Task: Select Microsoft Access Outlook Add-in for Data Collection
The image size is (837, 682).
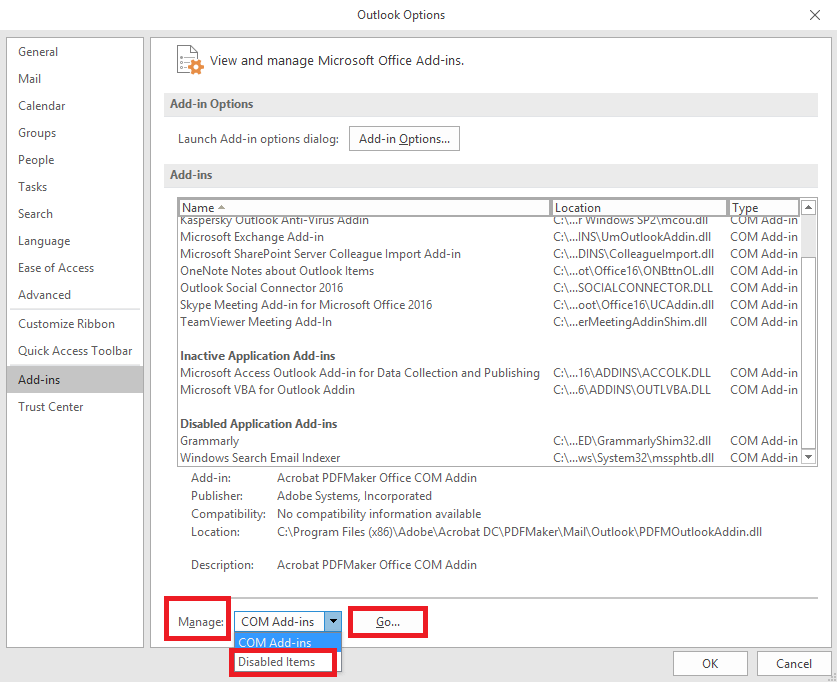Action: click(x=489, y=373)
